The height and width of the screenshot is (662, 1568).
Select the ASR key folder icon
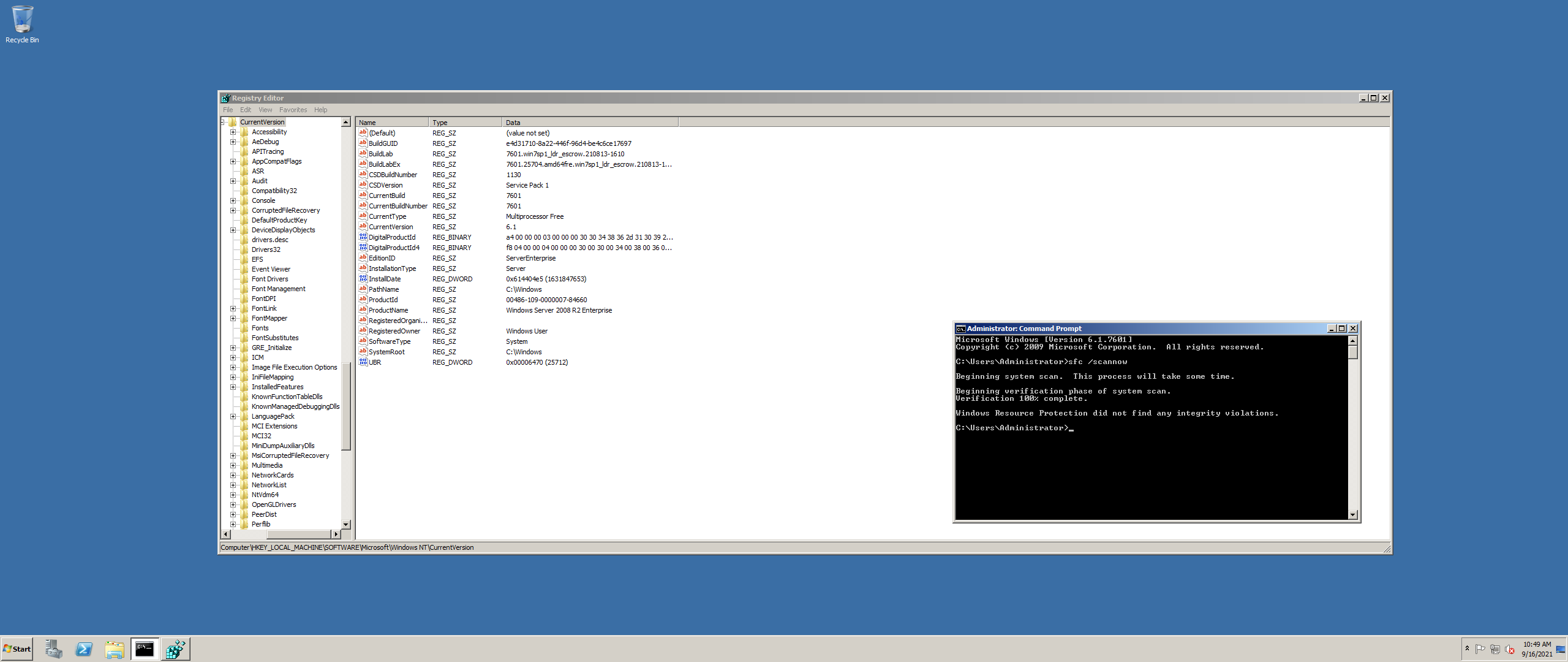[244, 171]
